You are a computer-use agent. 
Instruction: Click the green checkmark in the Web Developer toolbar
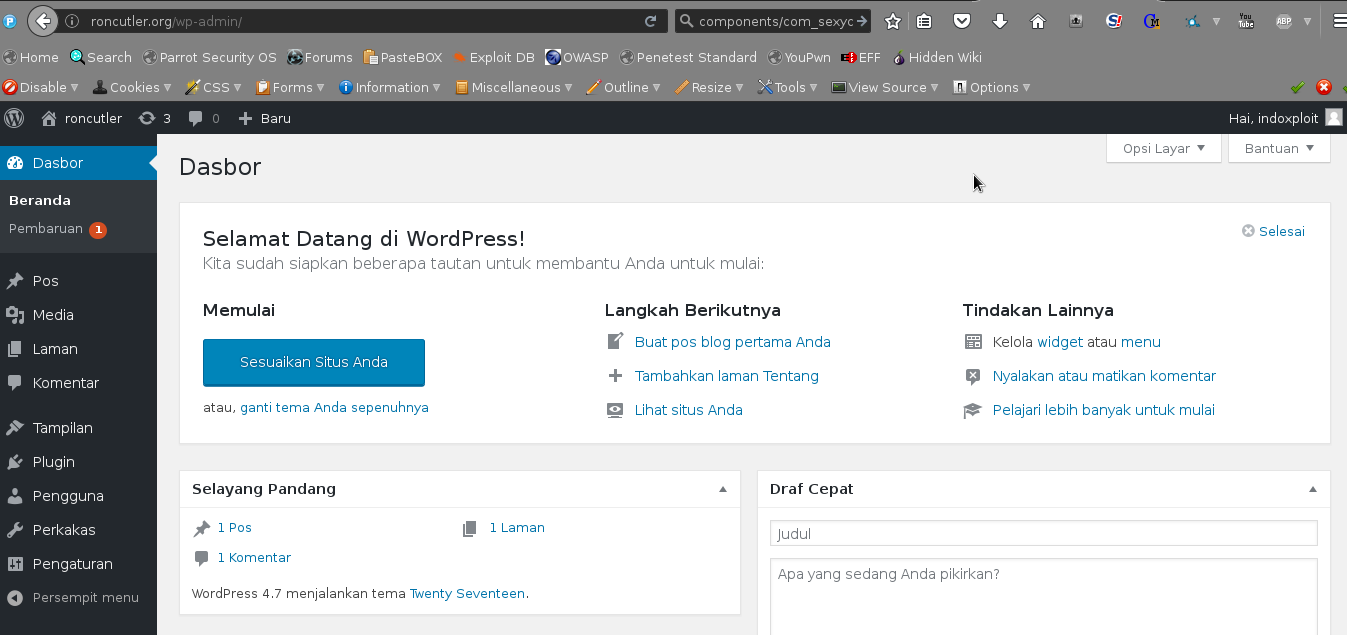1297,87
